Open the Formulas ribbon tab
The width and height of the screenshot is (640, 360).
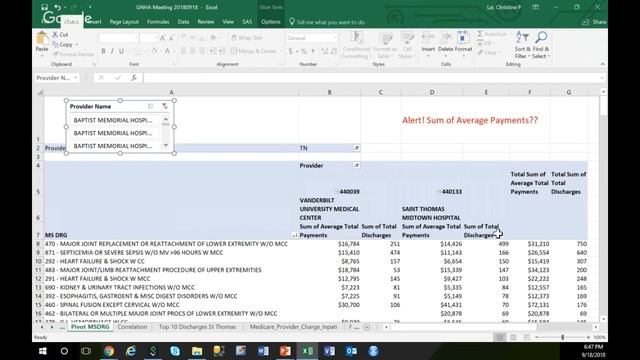pyautogui.click(x=158, y=22)
